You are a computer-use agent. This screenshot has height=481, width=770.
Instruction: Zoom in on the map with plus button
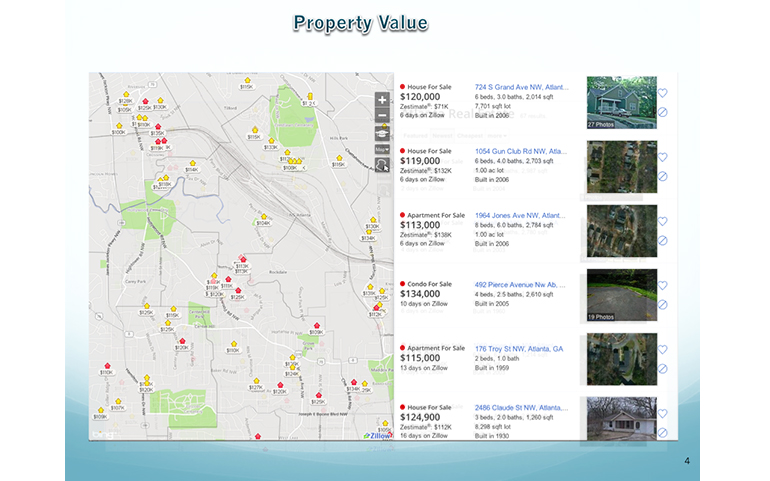coord(382,100)
